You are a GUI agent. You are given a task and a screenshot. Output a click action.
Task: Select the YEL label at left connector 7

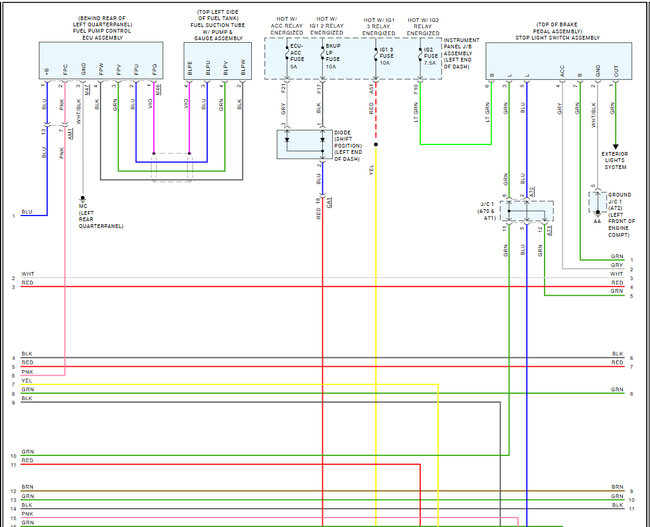[27, 381]
